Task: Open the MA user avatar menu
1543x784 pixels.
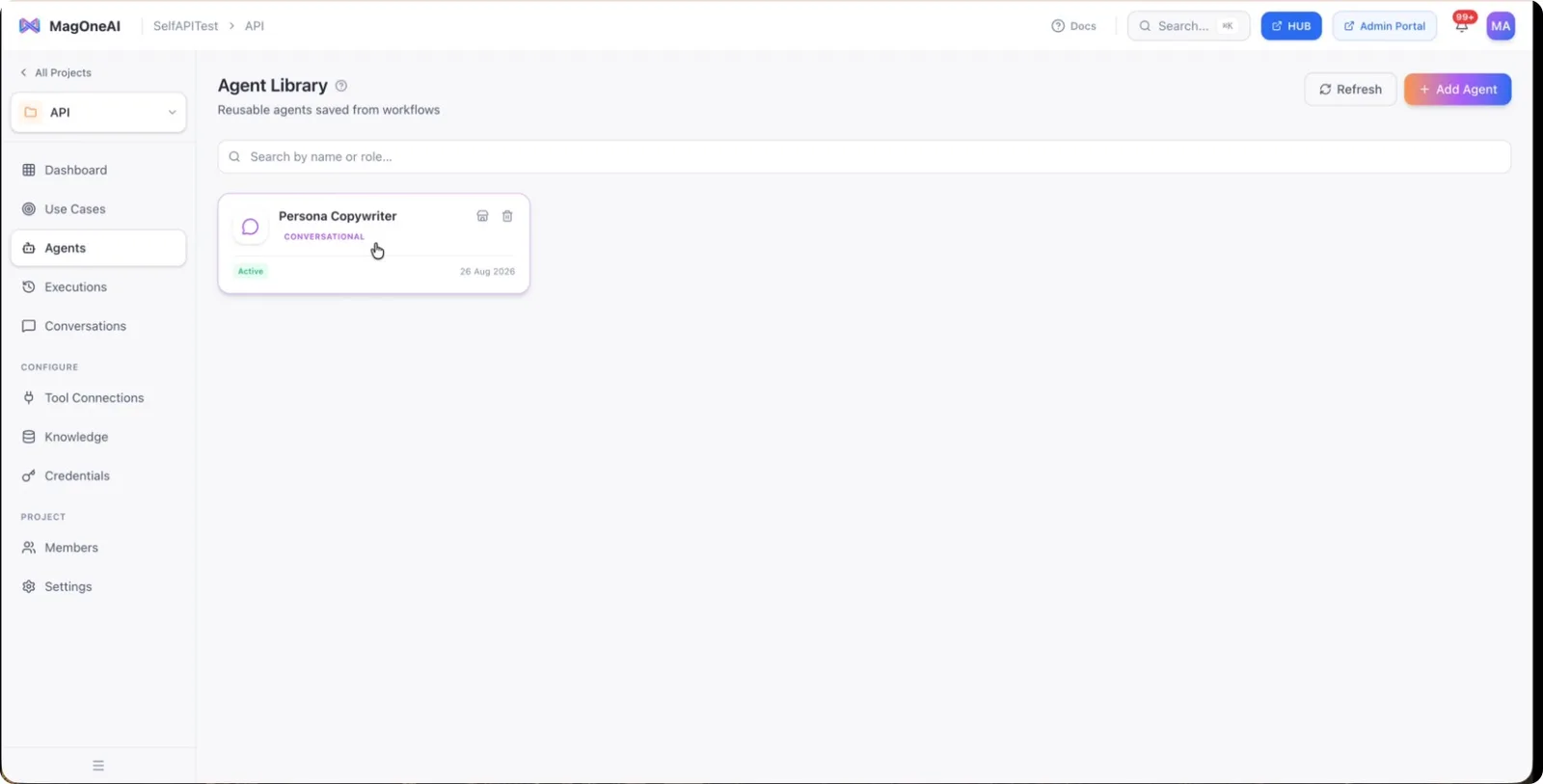Action: pos(1501,26)
